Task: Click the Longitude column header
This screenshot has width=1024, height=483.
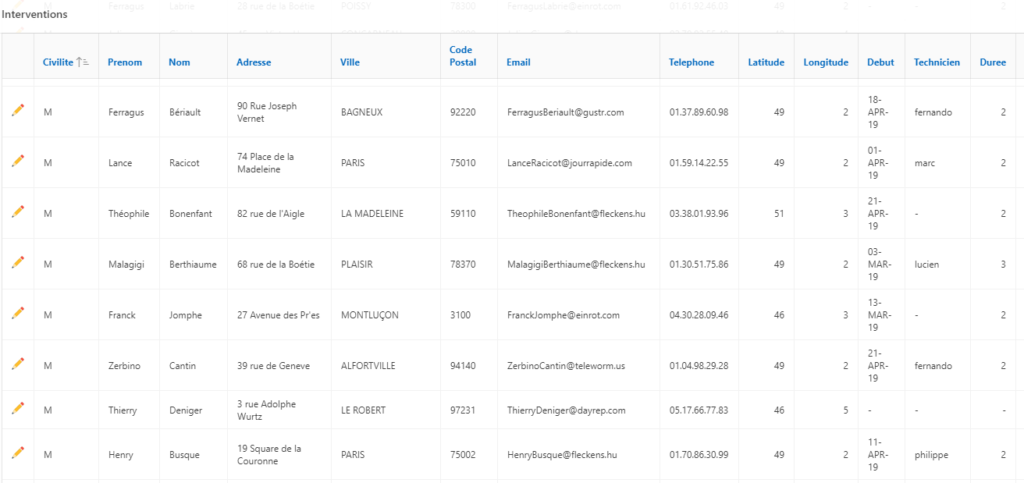Action: pyautogui.click(x=826, y=63)
